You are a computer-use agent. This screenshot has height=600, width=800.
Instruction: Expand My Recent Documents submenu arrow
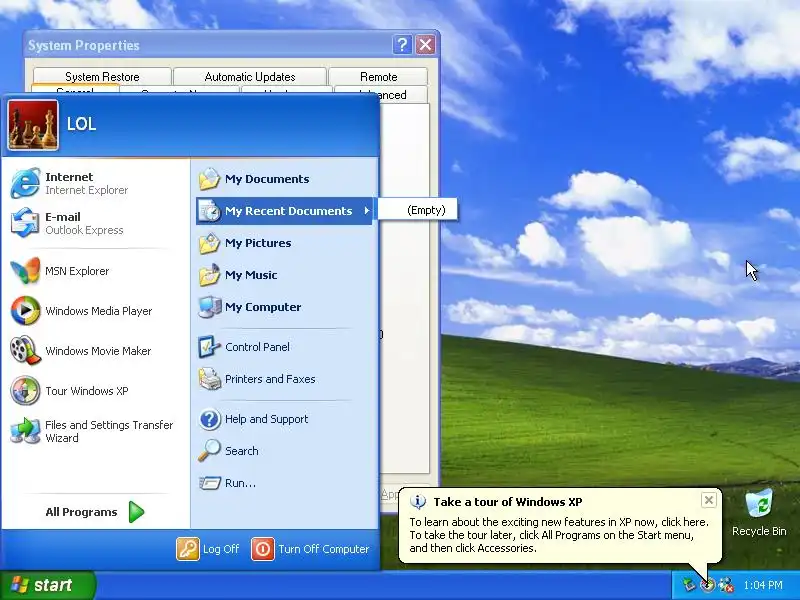(x=366, y=211)
